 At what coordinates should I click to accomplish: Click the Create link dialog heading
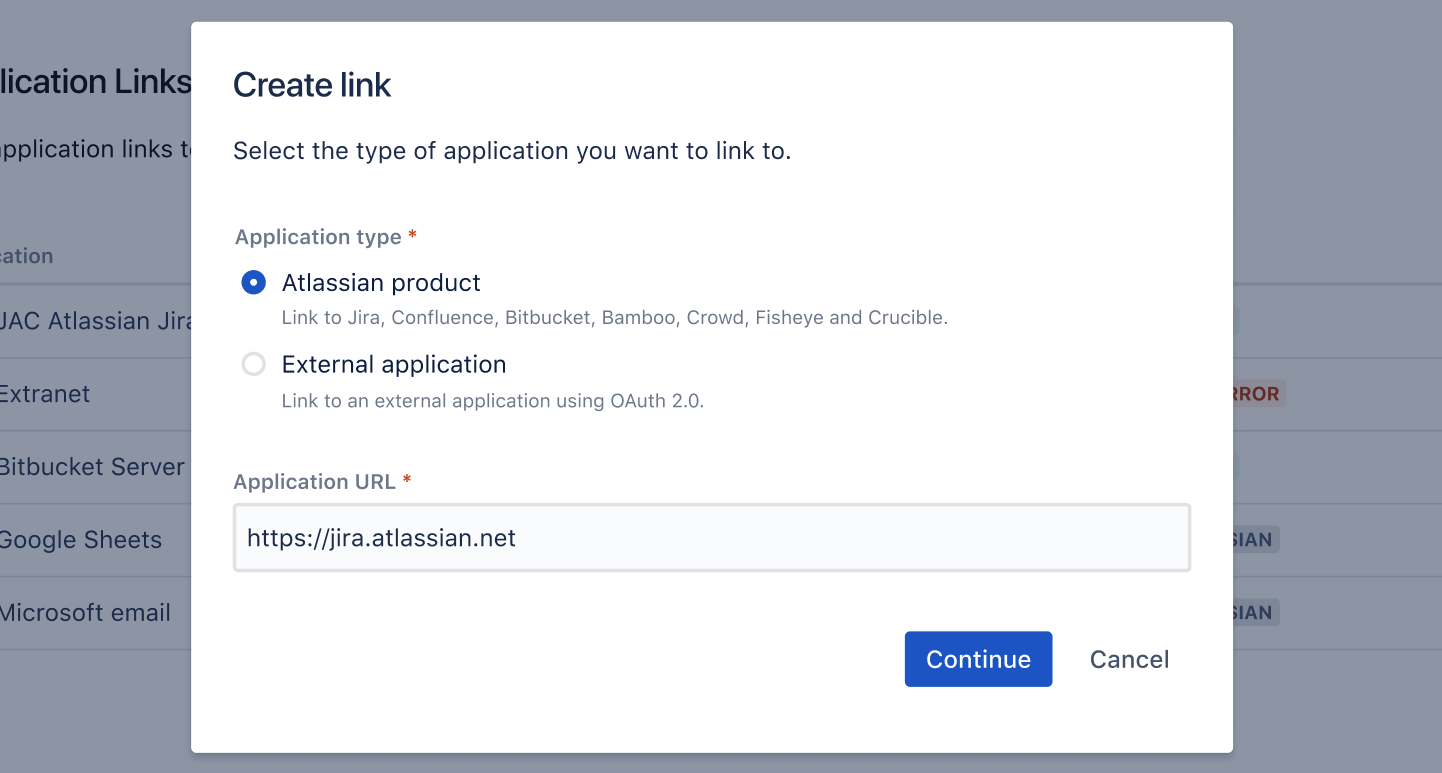312,85
